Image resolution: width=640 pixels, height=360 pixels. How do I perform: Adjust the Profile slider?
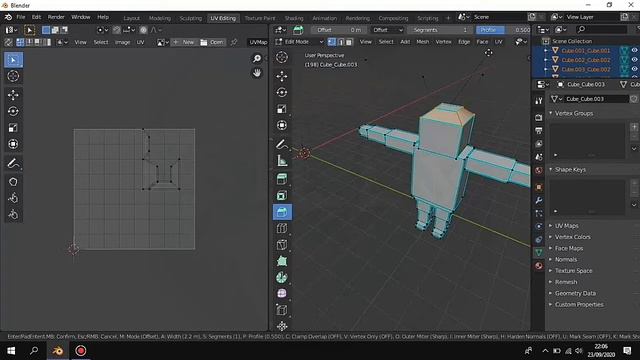(503, 30)
